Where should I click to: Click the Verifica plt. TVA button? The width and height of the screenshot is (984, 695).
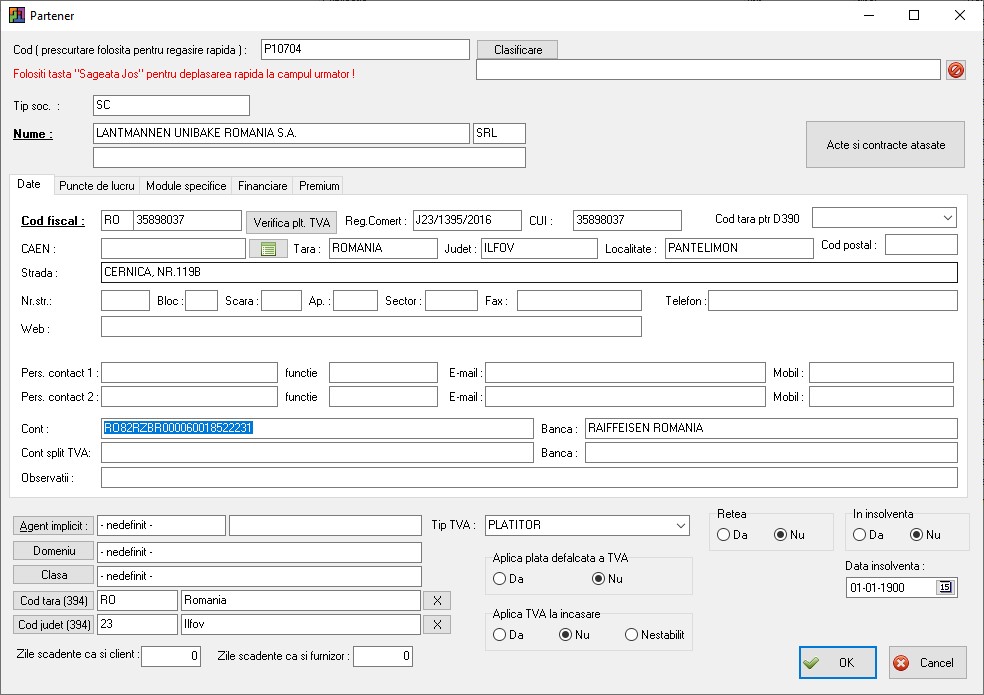click(291, 222)
